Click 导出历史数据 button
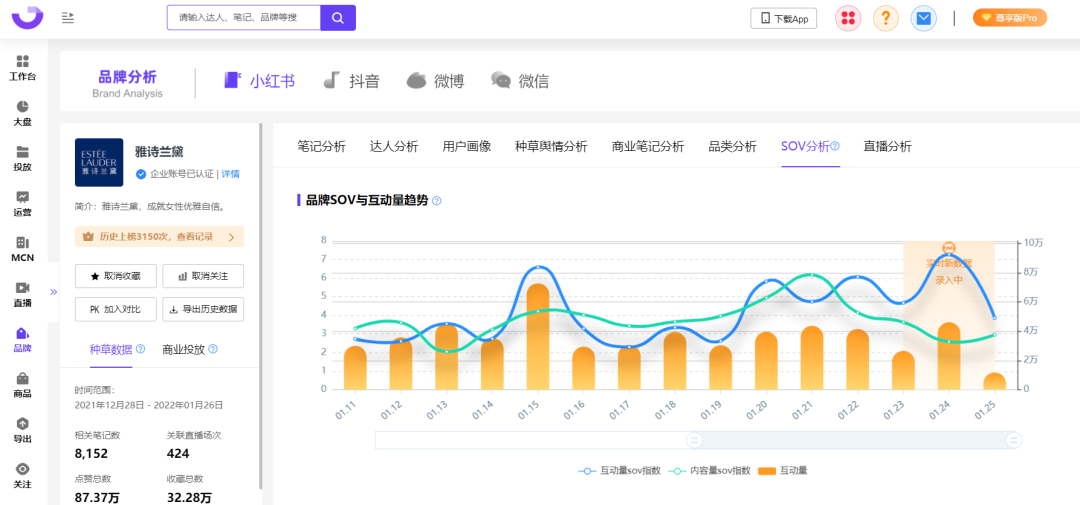Image resolution: width=1080 pixels, height=505 pixels. click(203, 309)
